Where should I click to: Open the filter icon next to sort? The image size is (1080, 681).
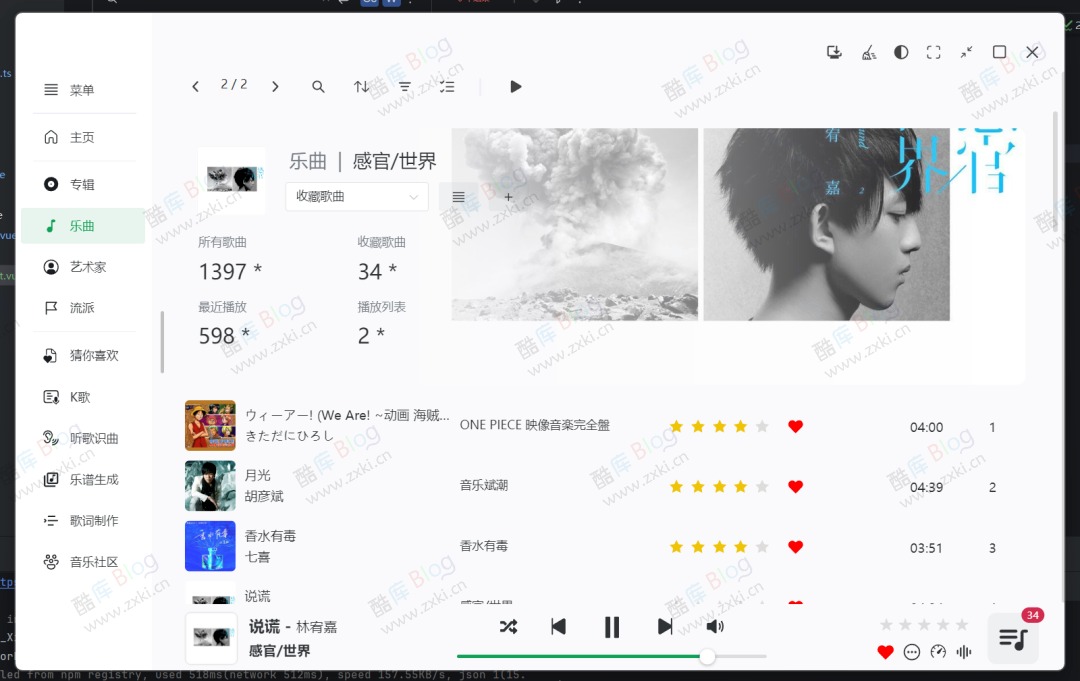(x=404, y=86)
